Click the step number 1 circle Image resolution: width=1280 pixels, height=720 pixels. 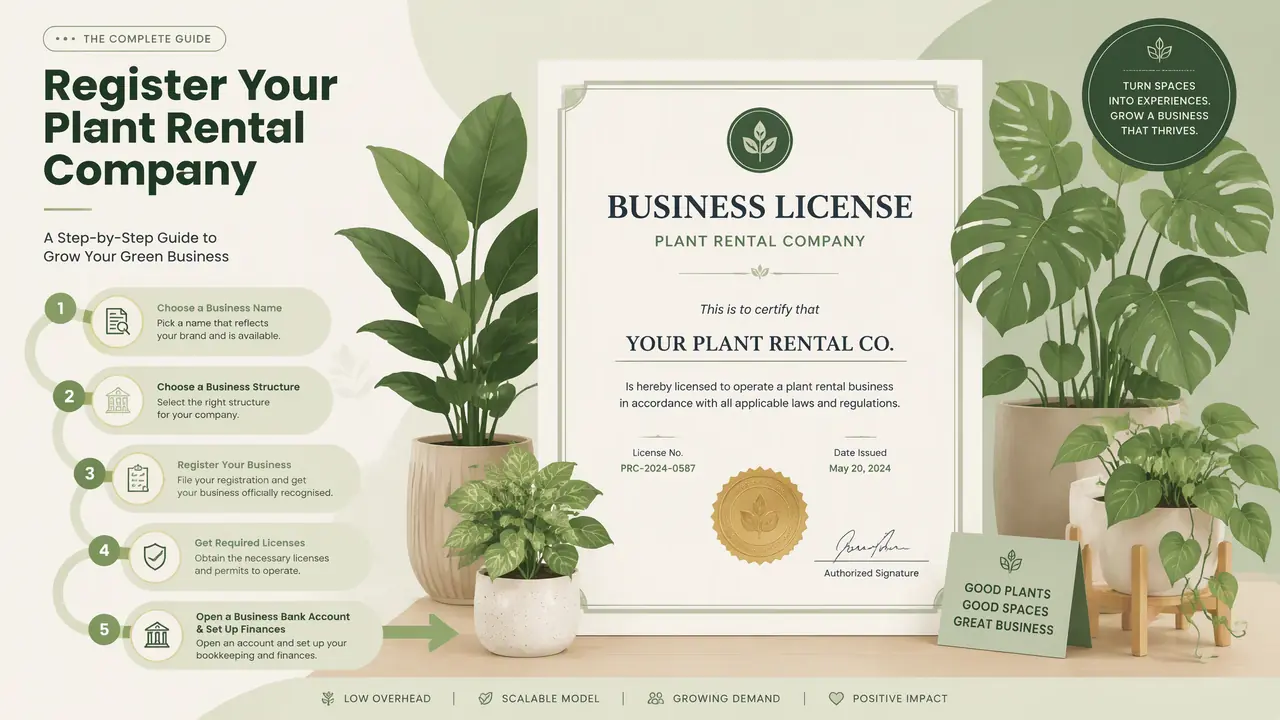click(60, 309)
